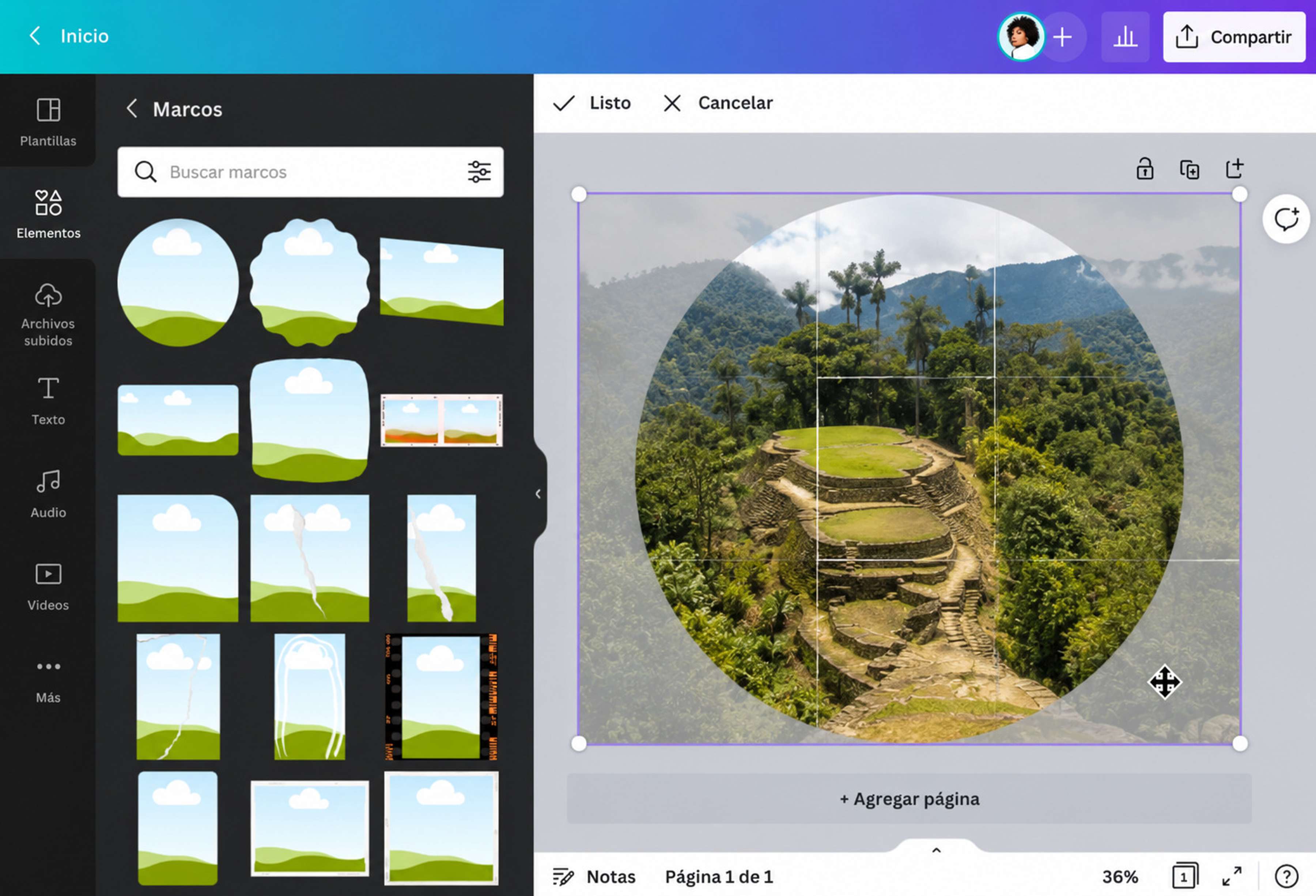Go back from Marcos panel
This screenshot has height=896, width=1316.
tap(131, 108)
